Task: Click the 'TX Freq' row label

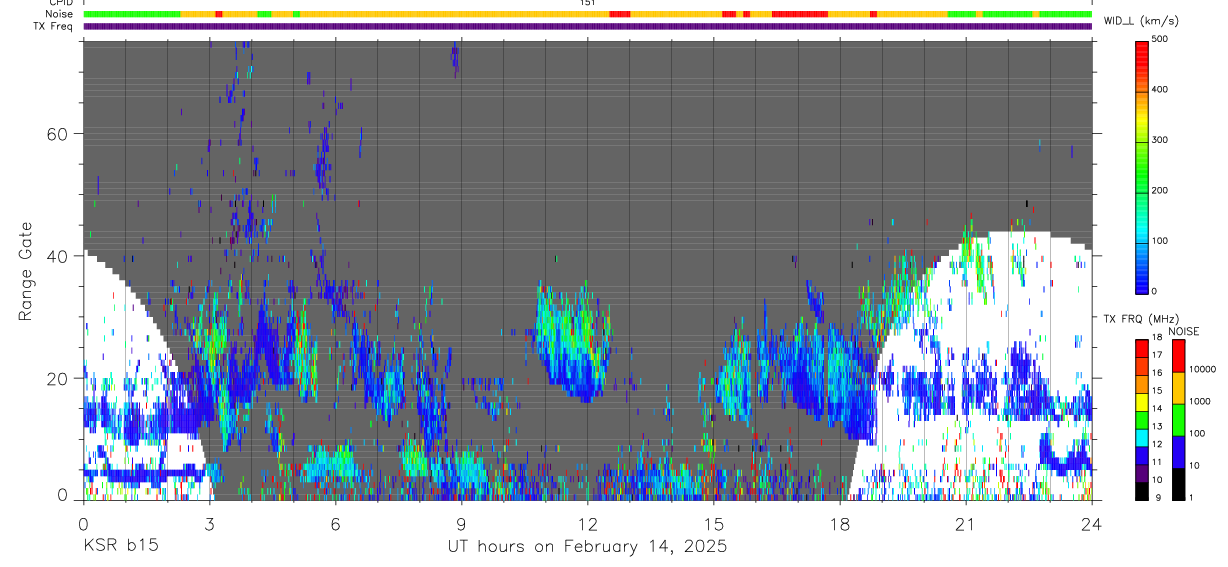Action: (55, 26)
